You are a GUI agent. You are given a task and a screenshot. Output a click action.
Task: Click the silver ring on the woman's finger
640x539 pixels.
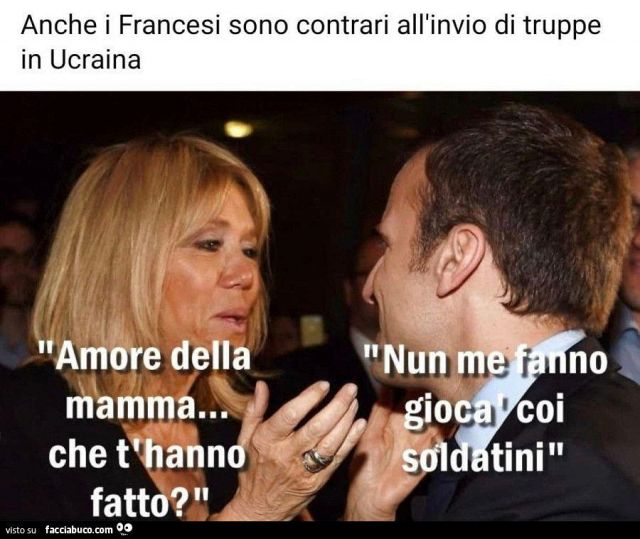pyautogui.click(x=316, y=459)
